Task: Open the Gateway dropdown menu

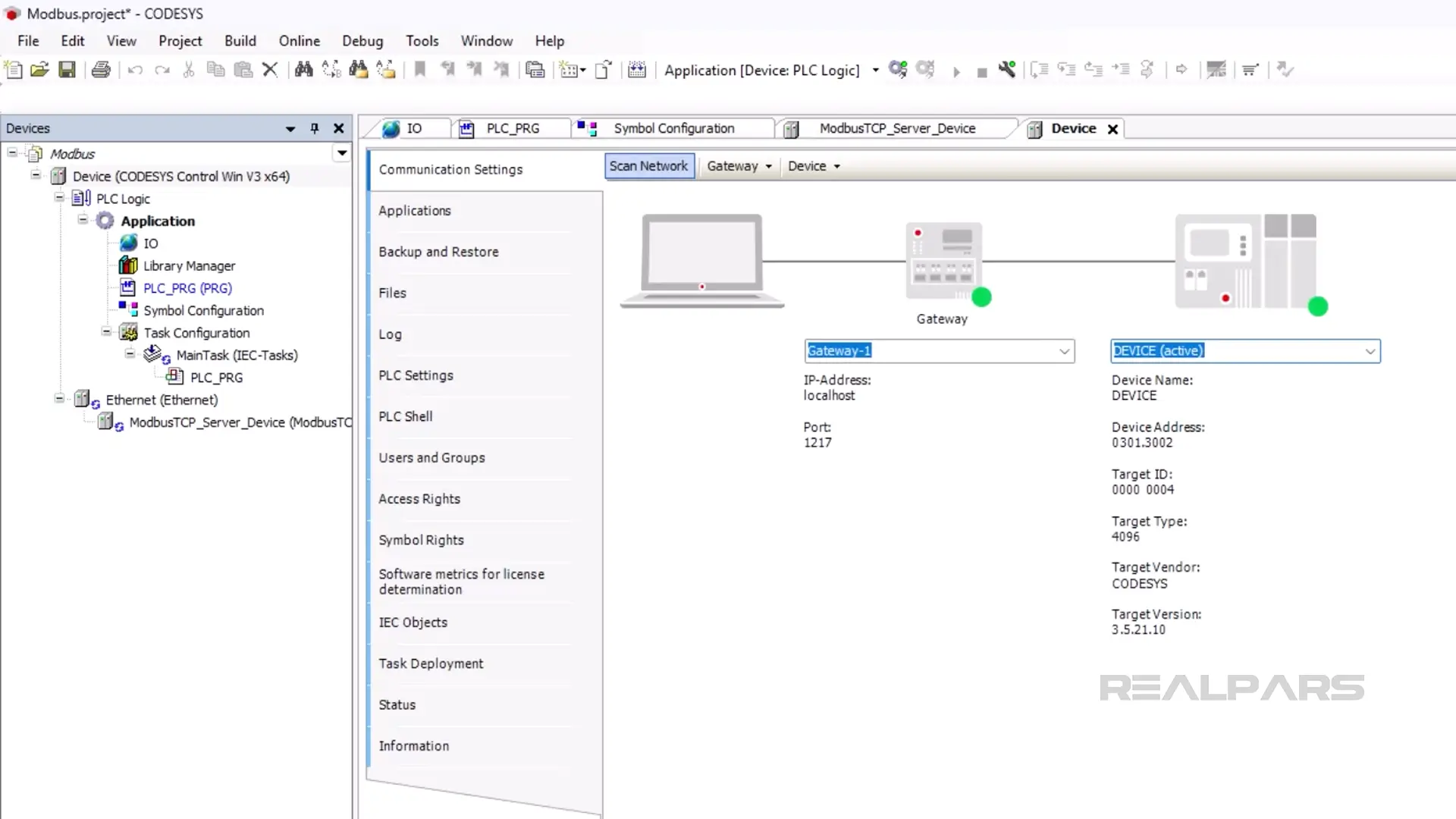Action: [x=739, y=165]
